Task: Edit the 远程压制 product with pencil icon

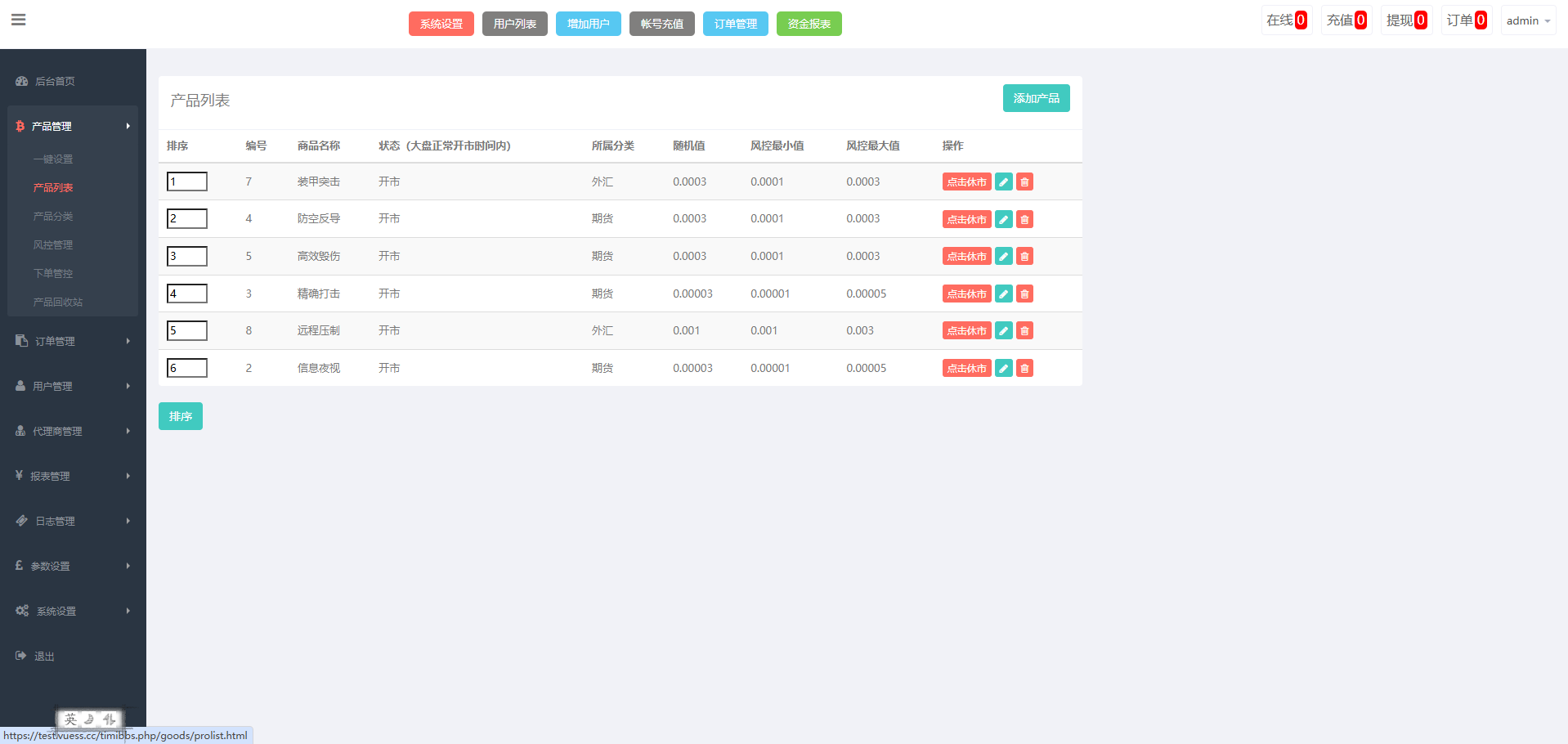Action: click(1004, 330)
